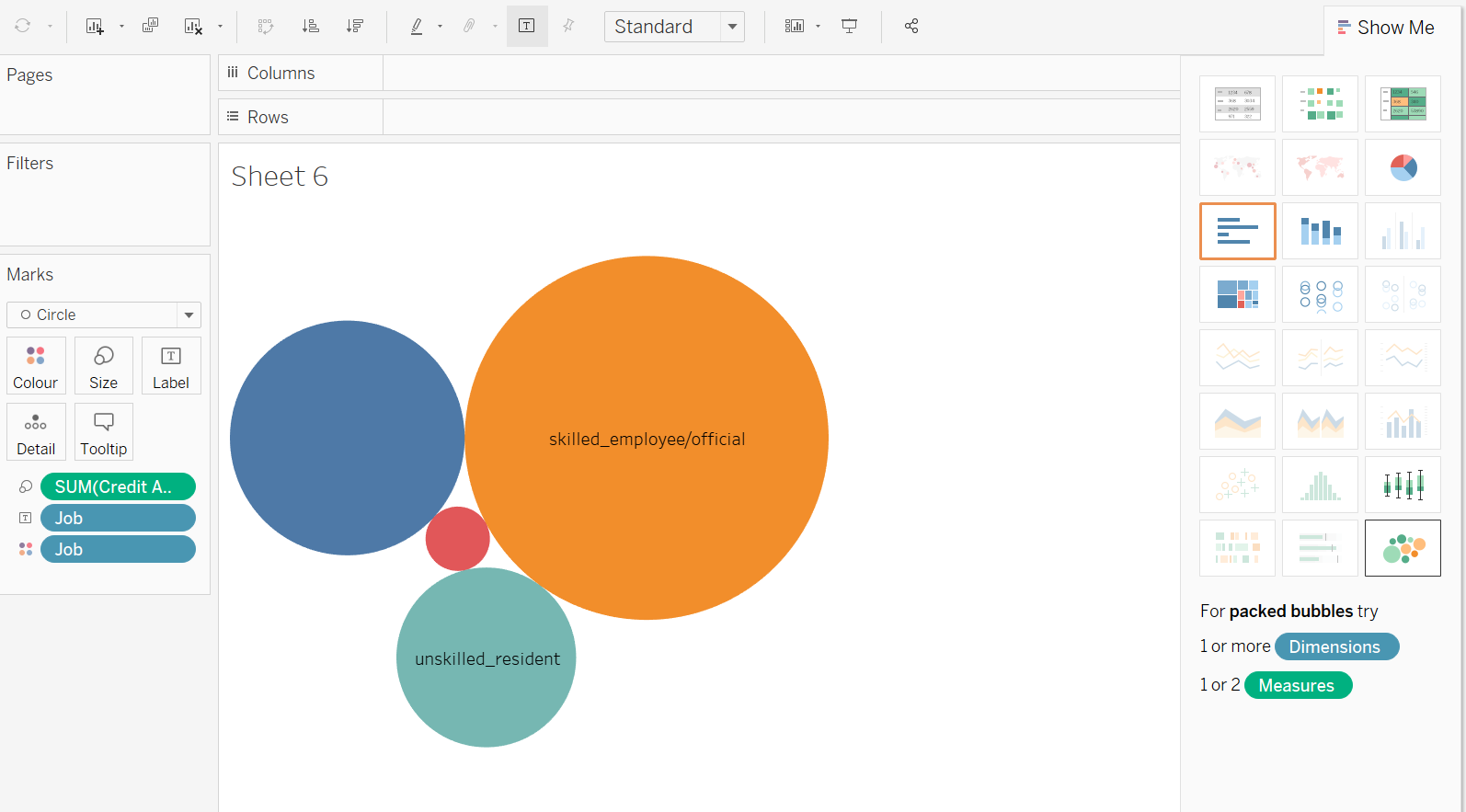Click the Marks card header
The height and width of the screenshot is (812, 1466).
pos(29,274)
